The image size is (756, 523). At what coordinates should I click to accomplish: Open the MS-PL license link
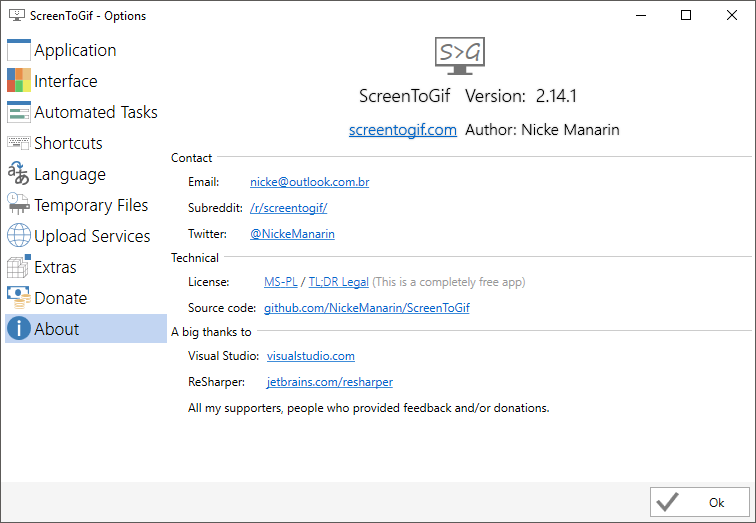[x=281, y=282]
